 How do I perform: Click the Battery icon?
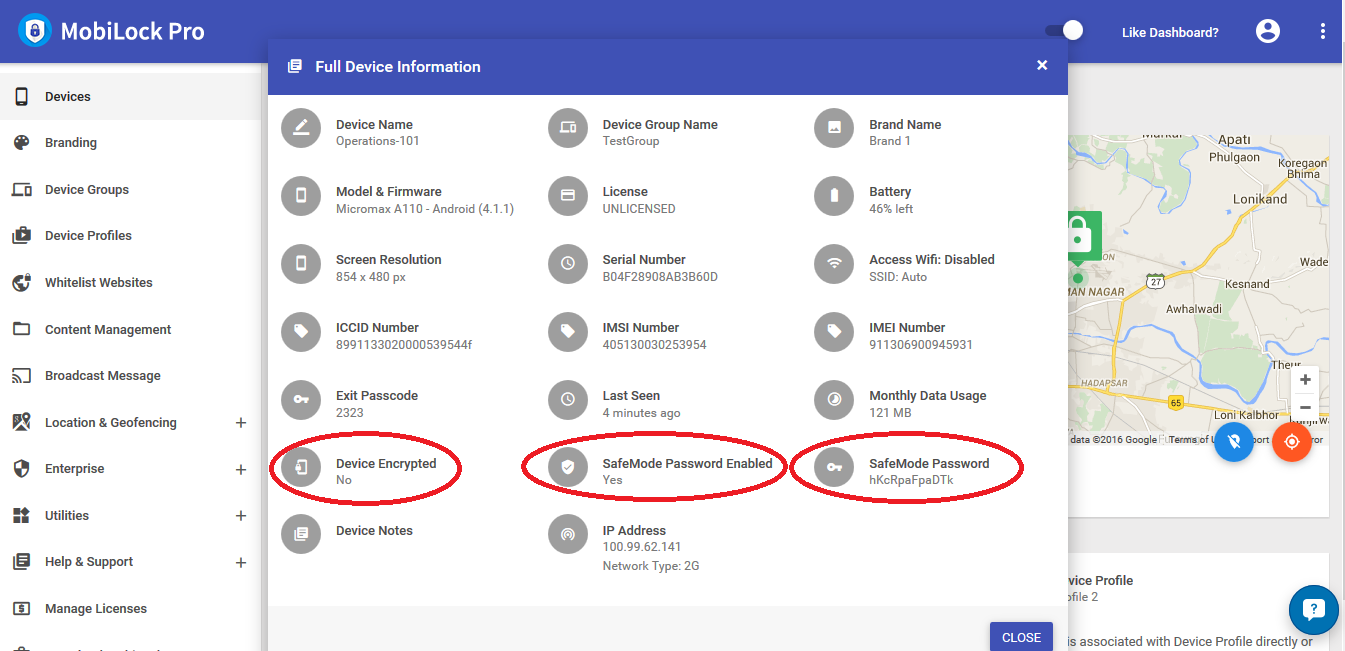coord(834,196)
